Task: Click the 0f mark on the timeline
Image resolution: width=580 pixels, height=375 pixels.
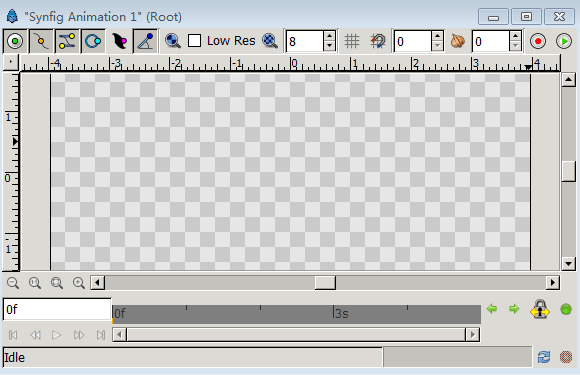Action: [119, 314]
